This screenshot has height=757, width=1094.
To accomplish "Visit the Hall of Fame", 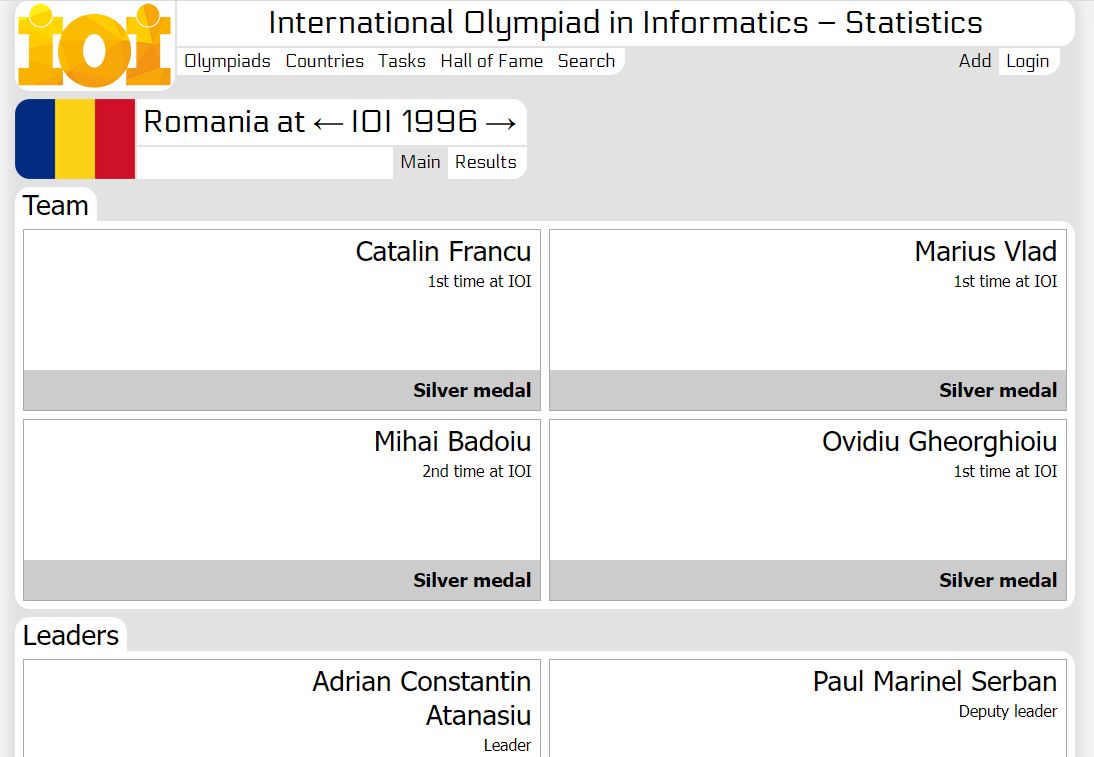I will (x=491, y=61).
